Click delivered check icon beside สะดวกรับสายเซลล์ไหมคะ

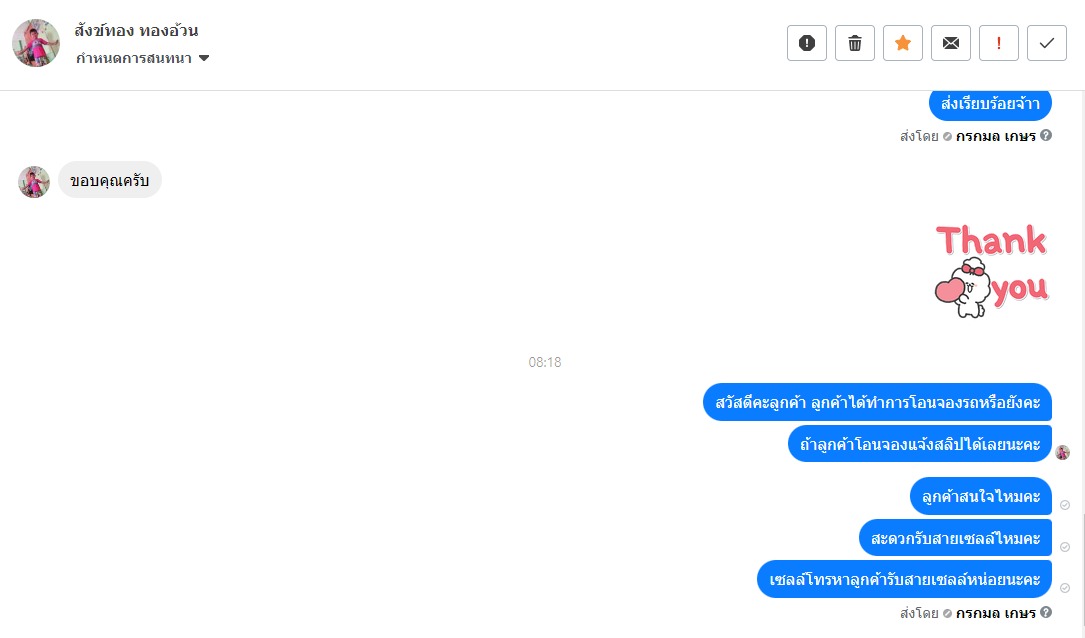point(1065,547)
